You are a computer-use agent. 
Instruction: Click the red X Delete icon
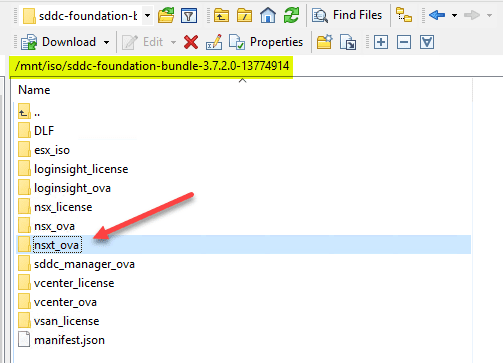191,42
